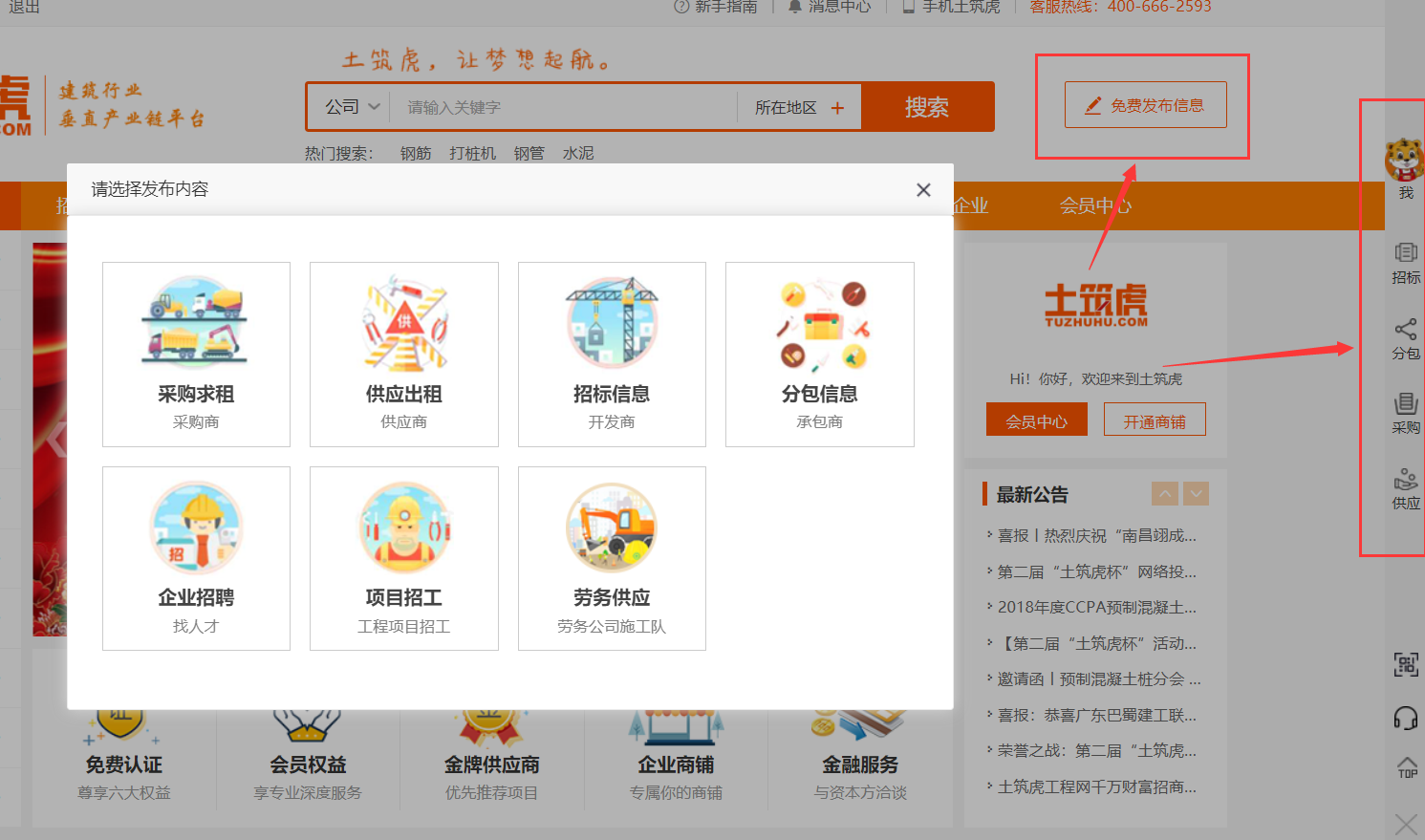Click the headset customer service icon
The width and height of the screenshot is (1425, 840).
click(1405, 718)
